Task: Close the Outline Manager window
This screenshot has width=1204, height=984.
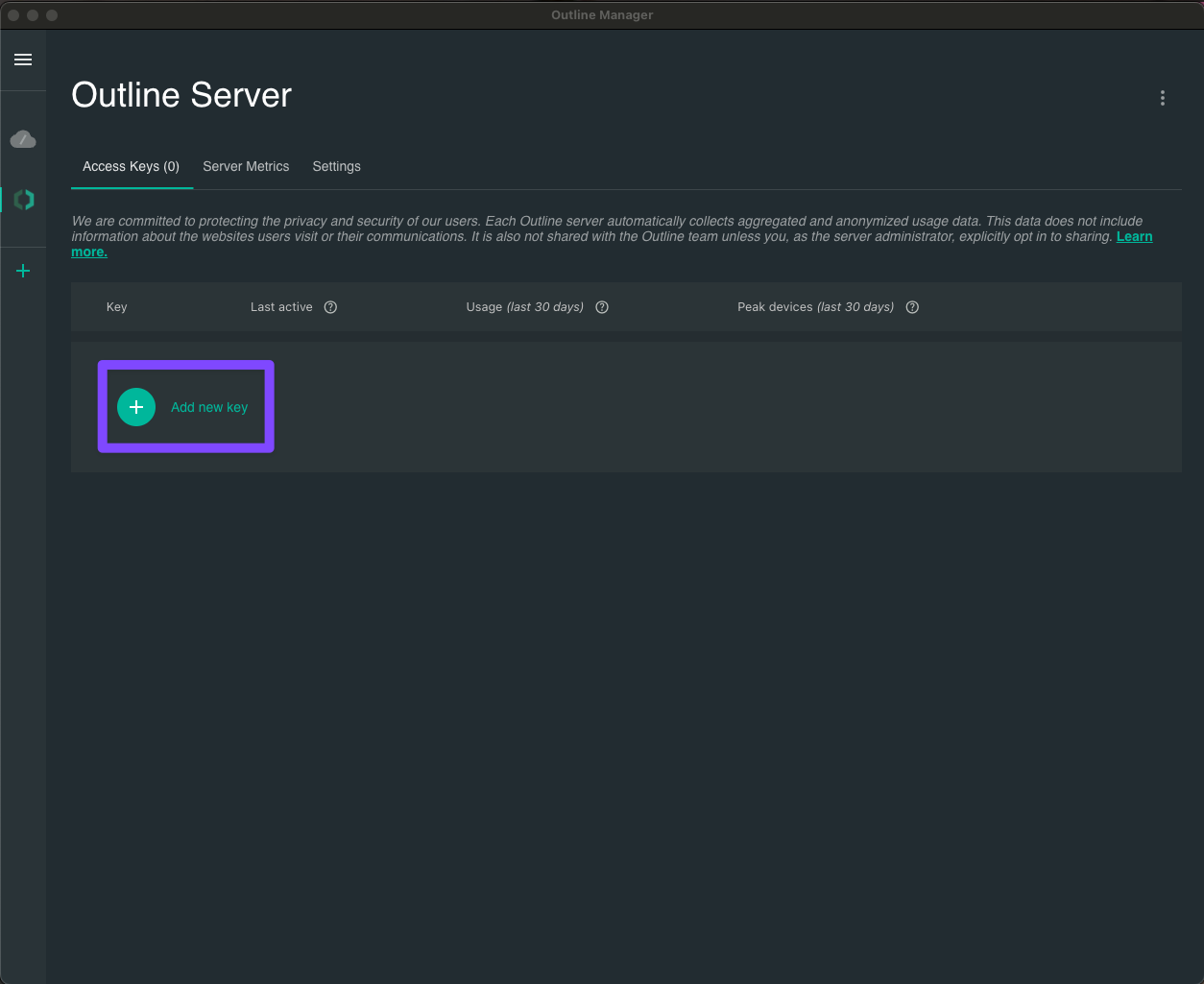Action: click(13, 15)
